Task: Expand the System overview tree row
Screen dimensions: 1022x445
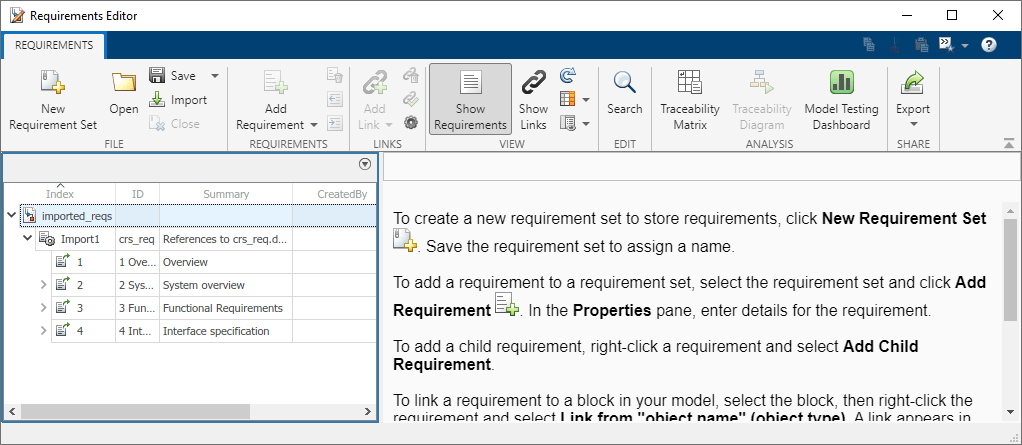Action: [43, 285]
